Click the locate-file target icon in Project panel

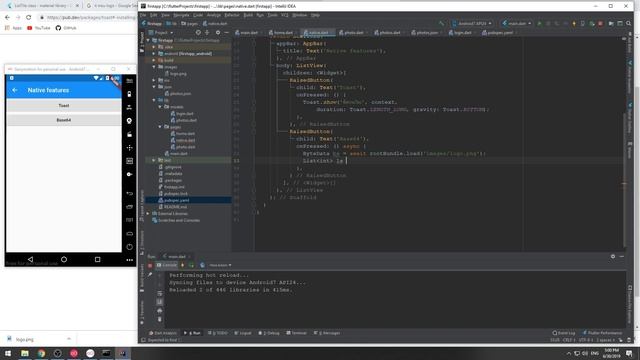coord(198,32)
